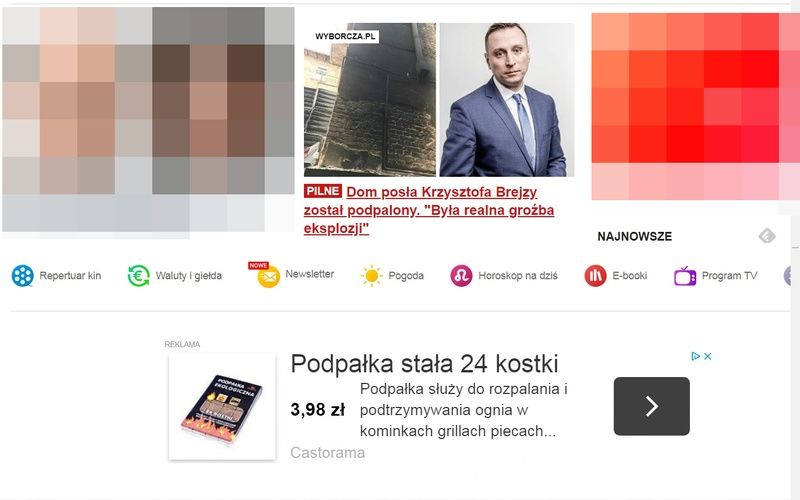Select the NAJNOWSZE section heading
The height and width of the screenshot is (500, 800).
point(635,236)
